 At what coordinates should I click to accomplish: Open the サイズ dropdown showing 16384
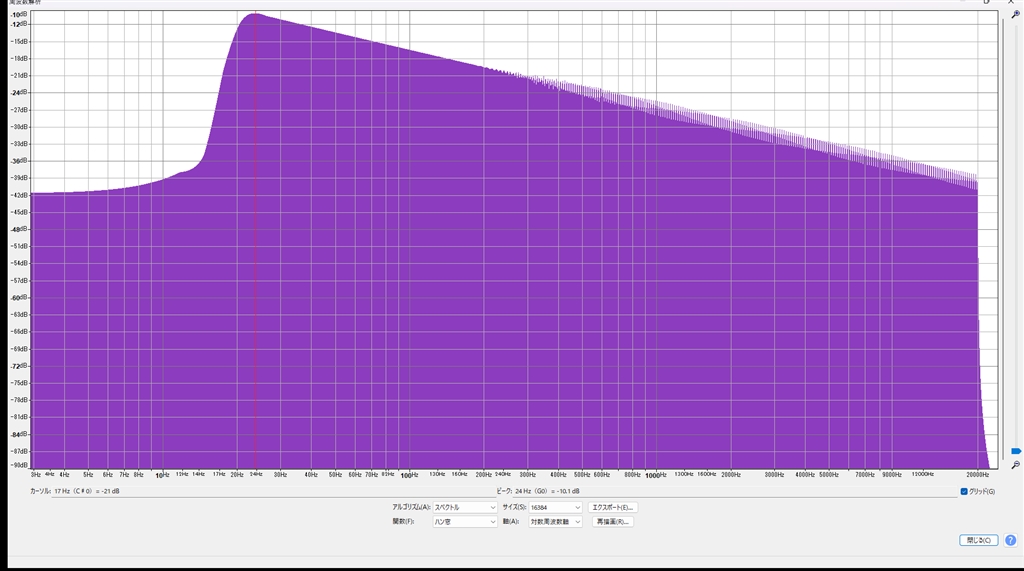[x=555, y=507]
